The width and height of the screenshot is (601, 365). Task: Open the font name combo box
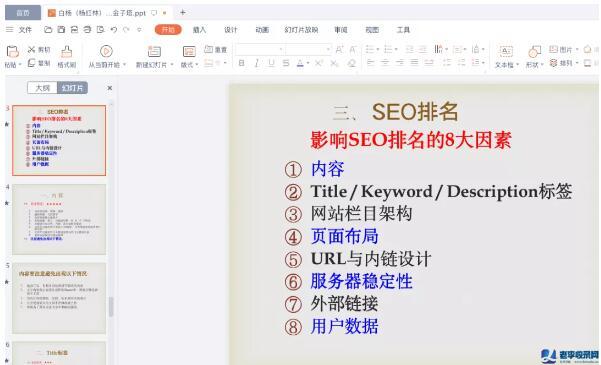(260, 49)
